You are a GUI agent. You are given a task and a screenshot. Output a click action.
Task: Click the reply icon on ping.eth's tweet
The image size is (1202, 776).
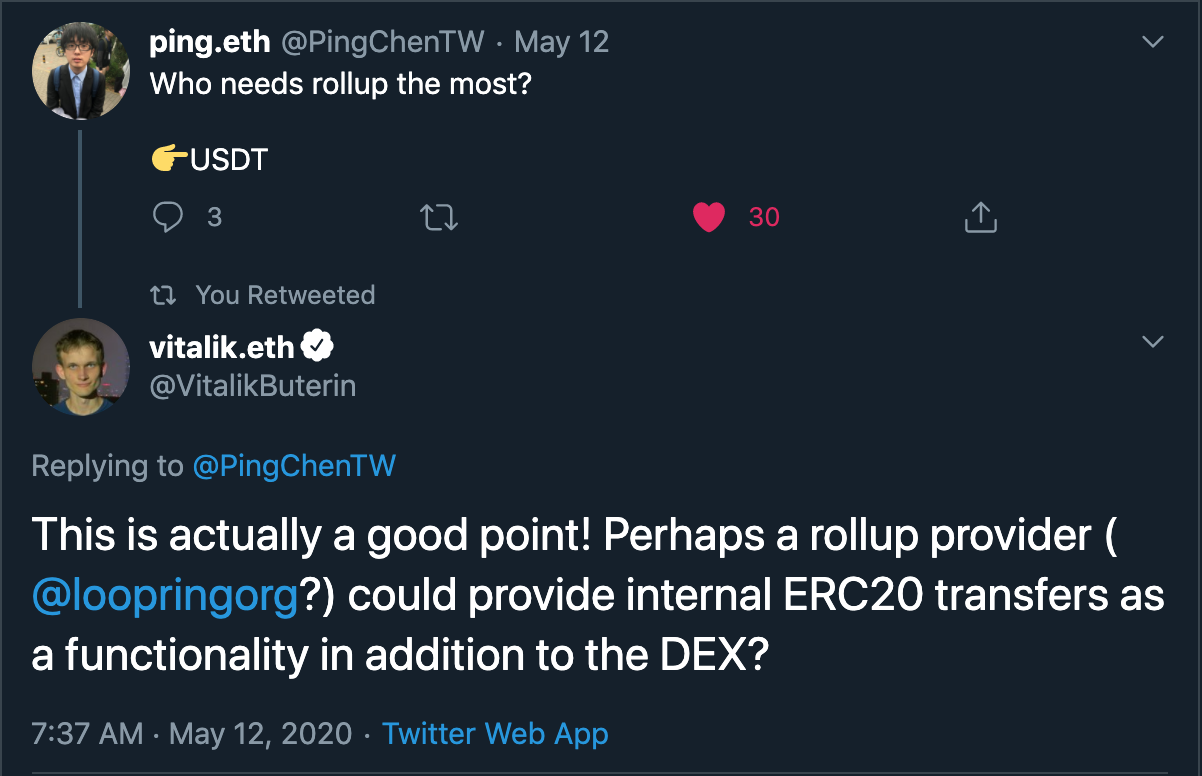tap(169, 217)
